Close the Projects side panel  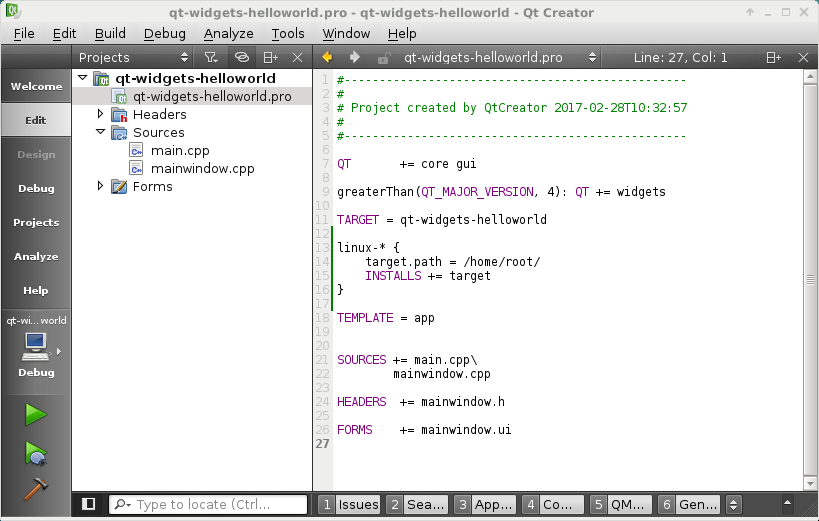[297, 57]
